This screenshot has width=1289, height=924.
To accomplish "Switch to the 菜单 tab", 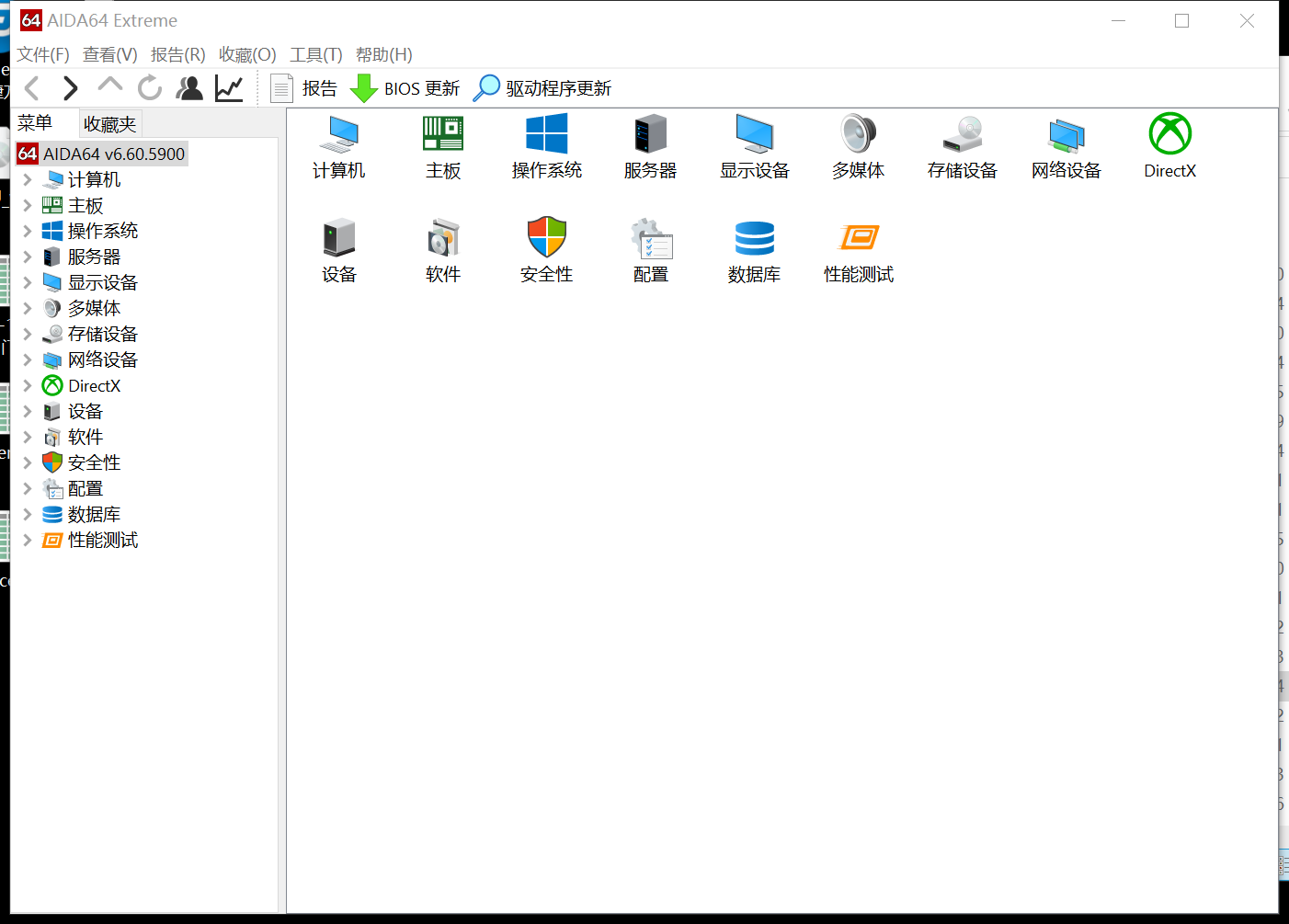I will 35,123.
